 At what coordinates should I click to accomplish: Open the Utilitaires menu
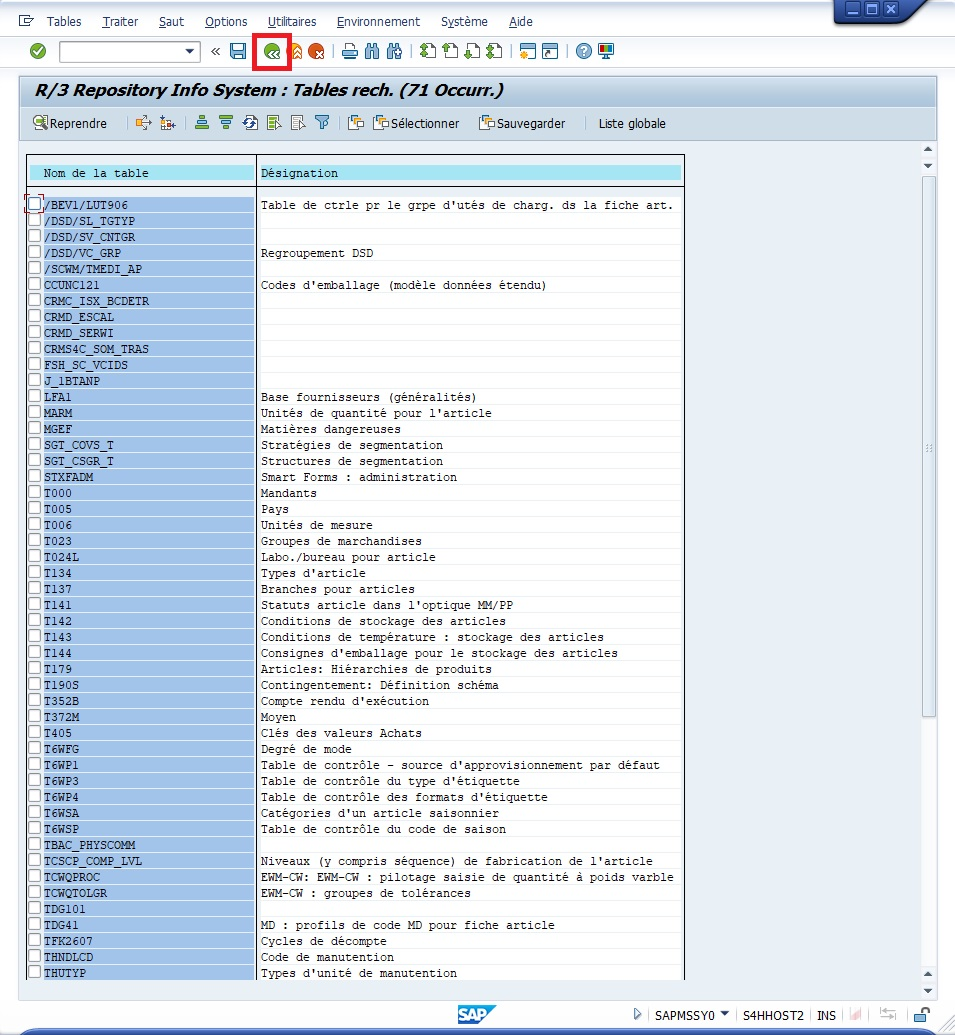coord(291,21)
